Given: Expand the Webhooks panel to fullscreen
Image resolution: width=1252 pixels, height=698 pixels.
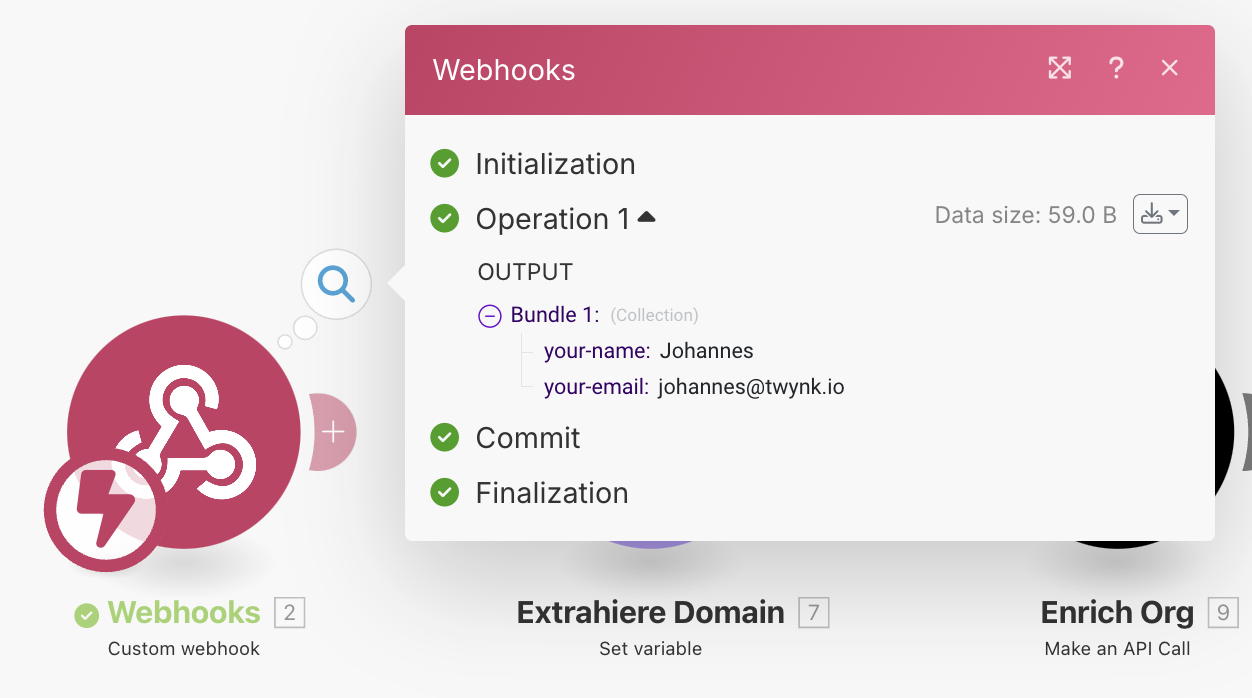Looking at the screenshot, I should [x=1059, y=68].
